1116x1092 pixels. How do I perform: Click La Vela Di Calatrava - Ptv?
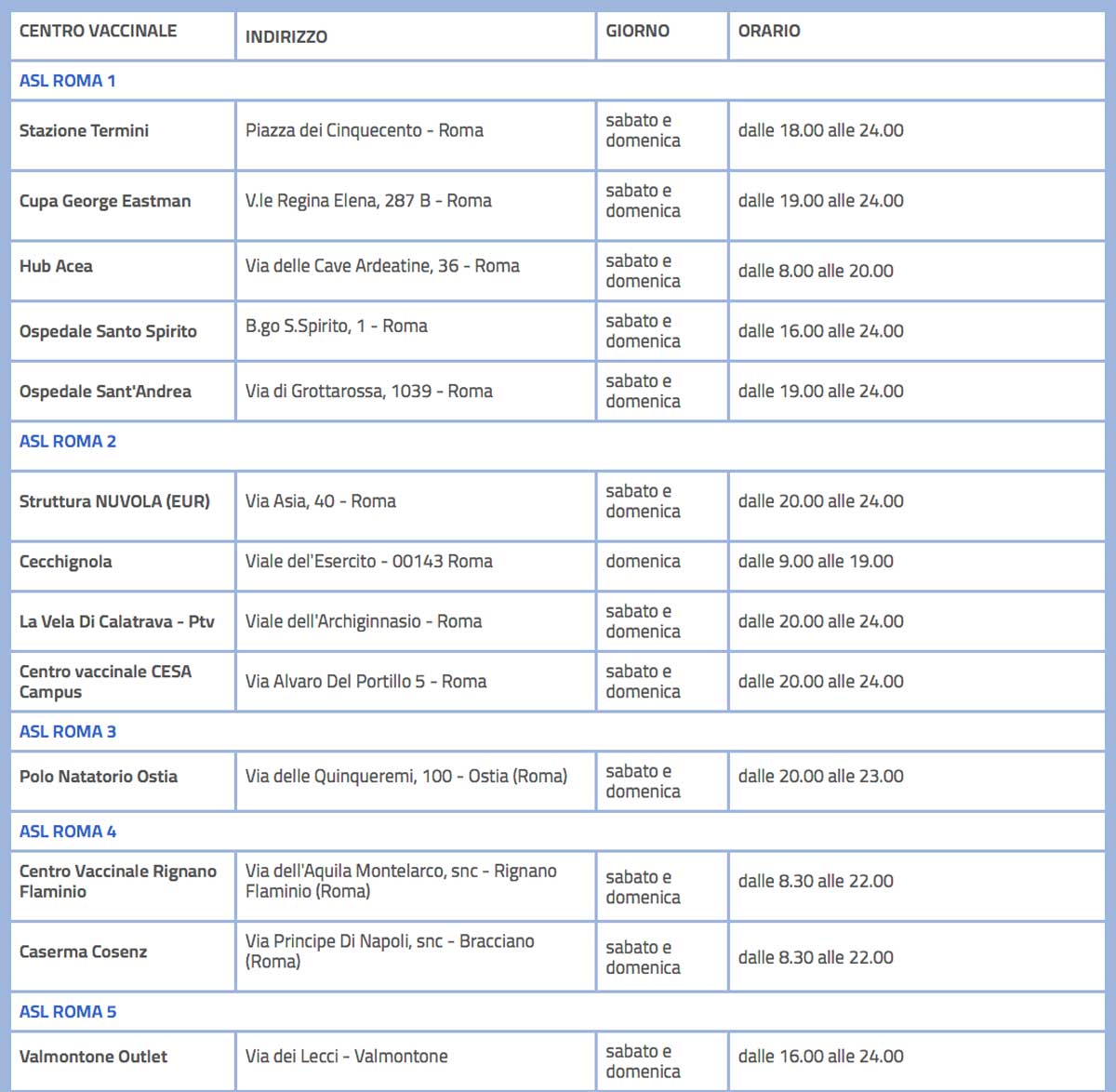(x=117, y=621)
